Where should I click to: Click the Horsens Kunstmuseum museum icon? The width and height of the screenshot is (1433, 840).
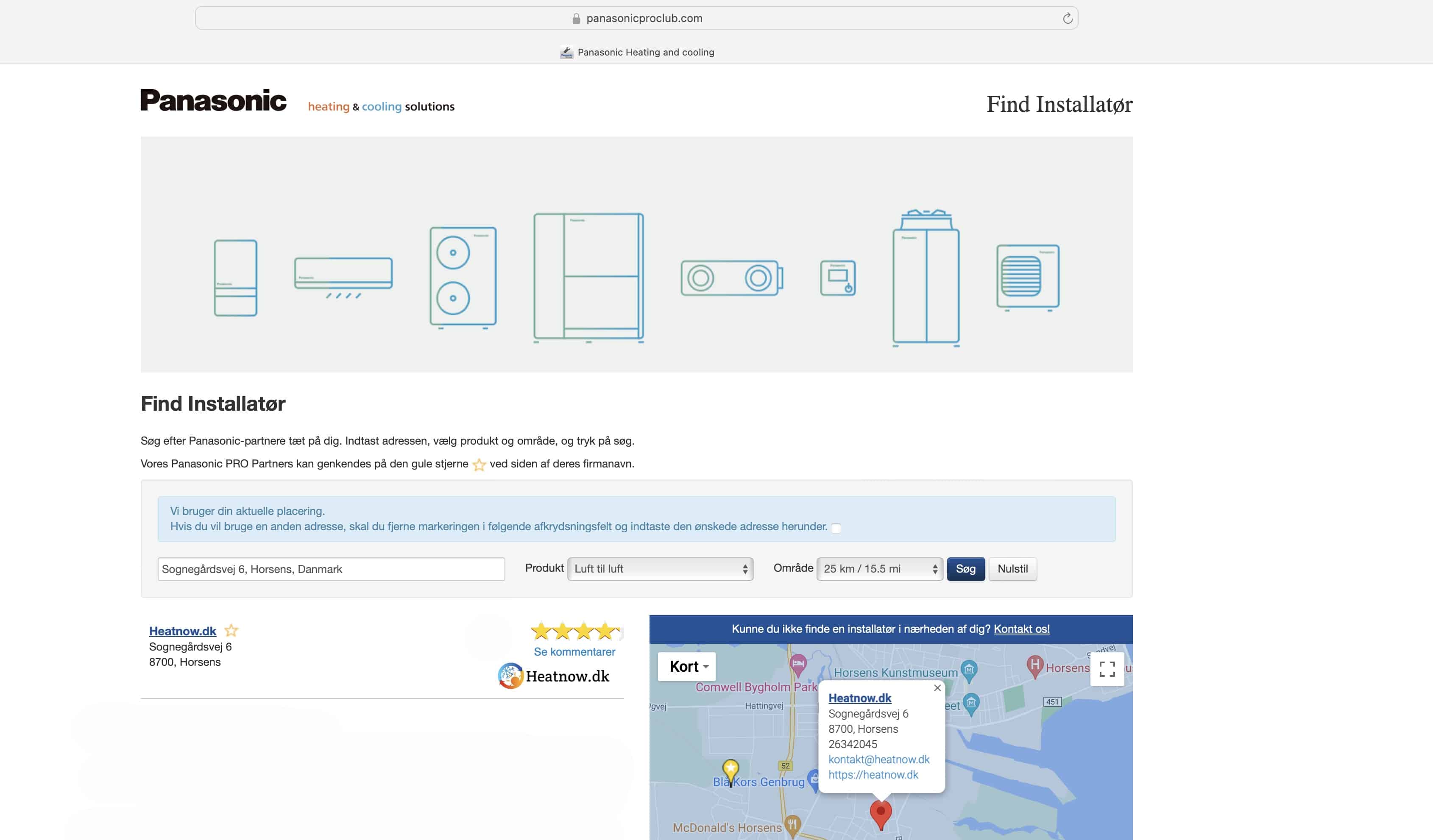click(968, 670)
